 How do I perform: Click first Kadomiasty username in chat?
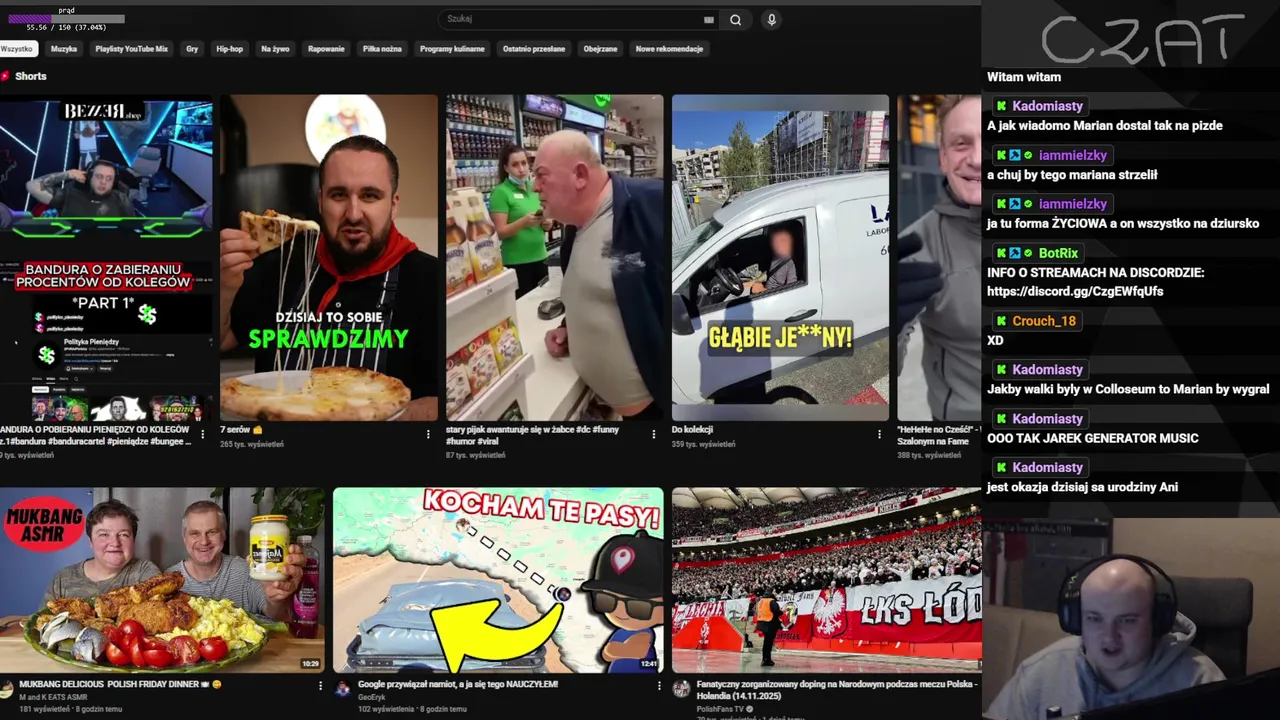tap(1047, 106)
